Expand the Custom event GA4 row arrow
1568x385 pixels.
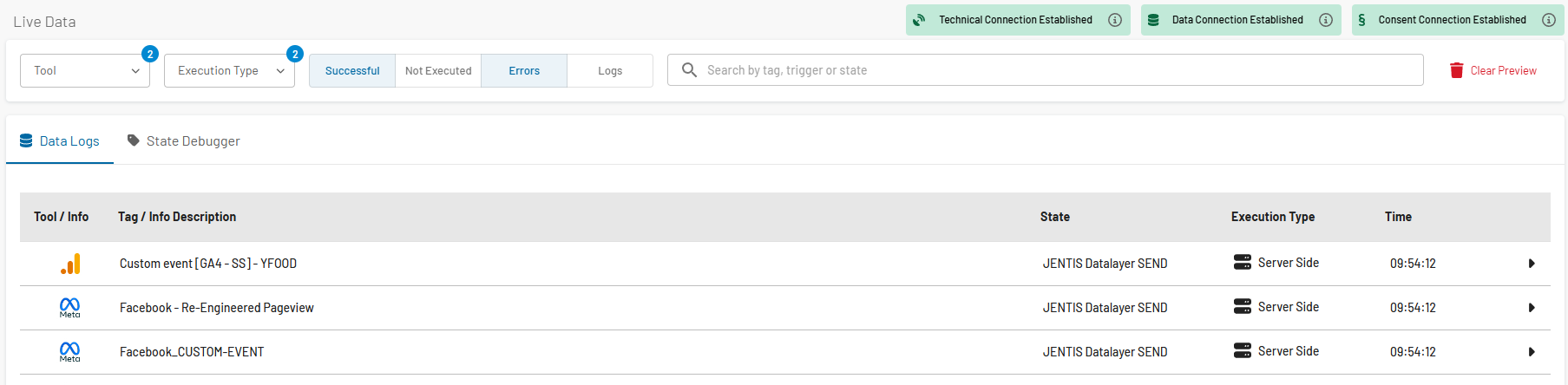tap(1532, 264)
